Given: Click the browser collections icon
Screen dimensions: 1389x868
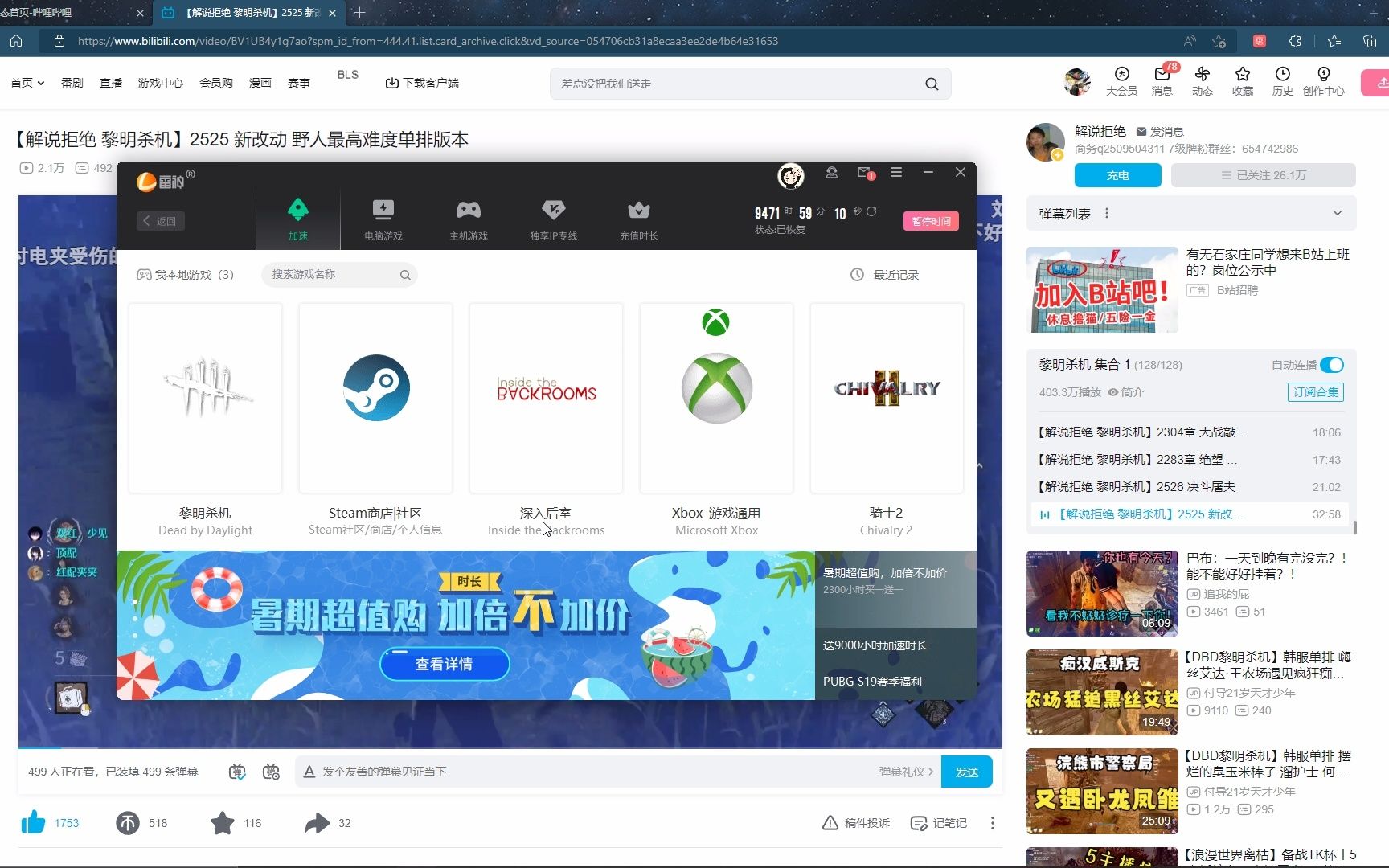Looking at the screenshot, I should click(x=1370, y=41).
